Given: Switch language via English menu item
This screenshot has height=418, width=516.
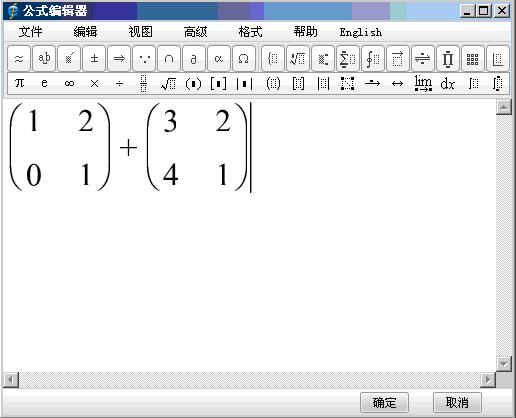Looking at the screenshot, I should pos(361,32).
